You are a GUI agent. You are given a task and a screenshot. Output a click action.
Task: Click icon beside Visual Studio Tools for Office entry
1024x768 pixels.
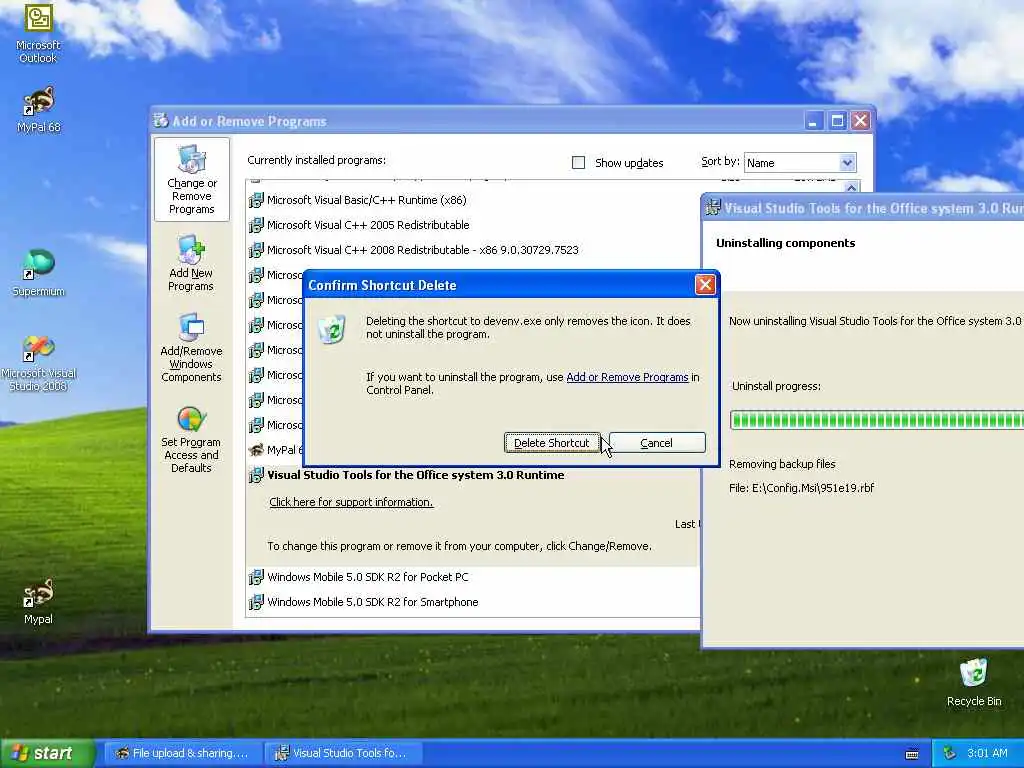click(256, 475)
